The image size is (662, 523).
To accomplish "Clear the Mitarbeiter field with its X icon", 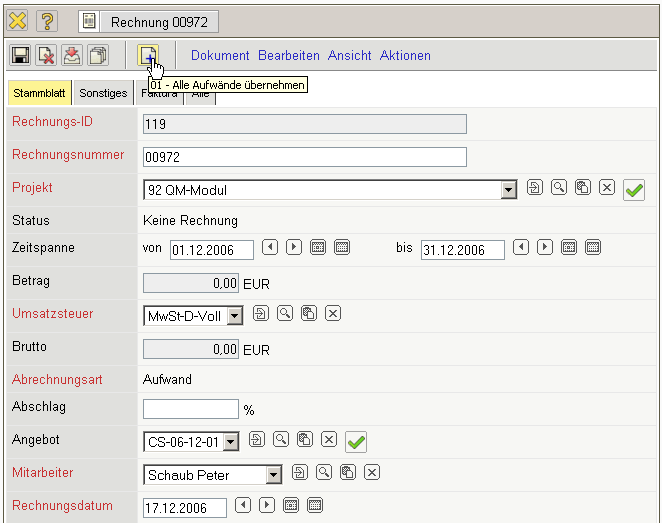I will pyautogui.click(x=371, y=473).
